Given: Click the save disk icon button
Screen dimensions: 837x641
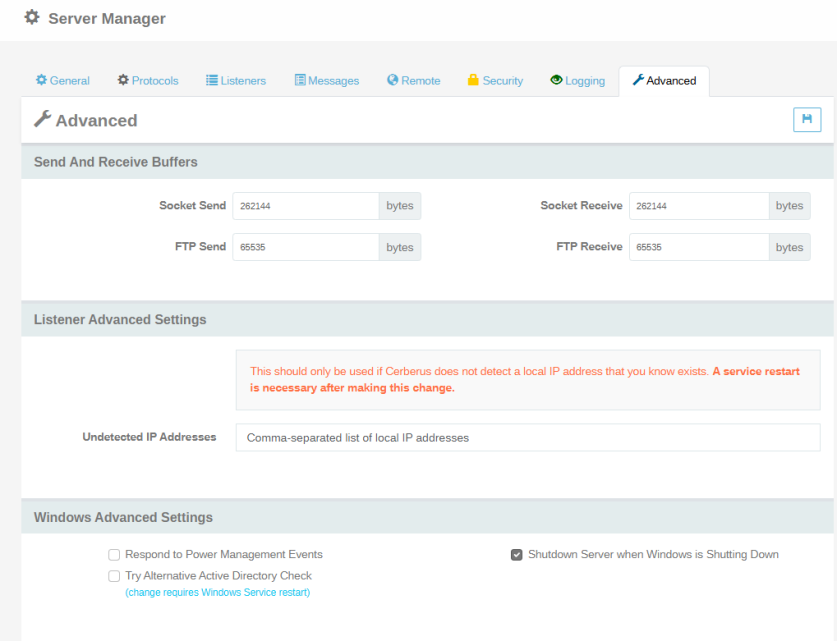Looking at the screenshot, I should pos(806,120).
